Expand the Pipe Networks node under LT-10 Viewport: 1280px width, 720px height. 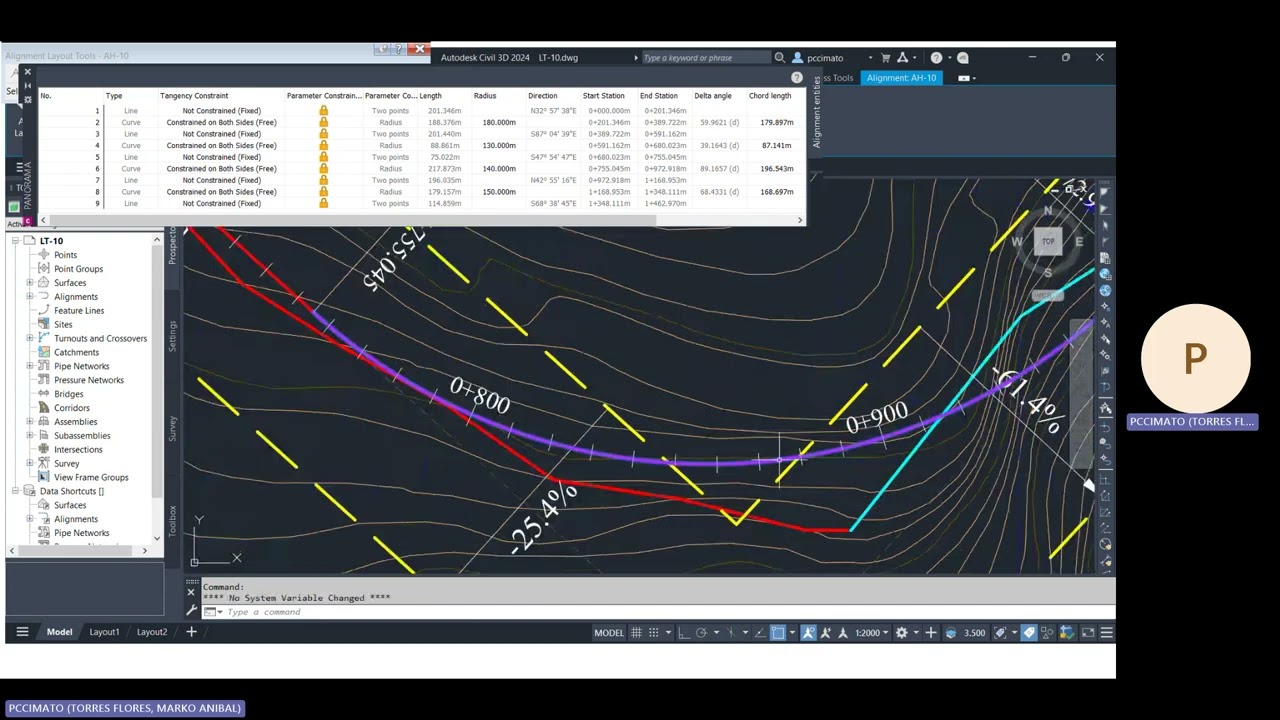coord(30,366)
